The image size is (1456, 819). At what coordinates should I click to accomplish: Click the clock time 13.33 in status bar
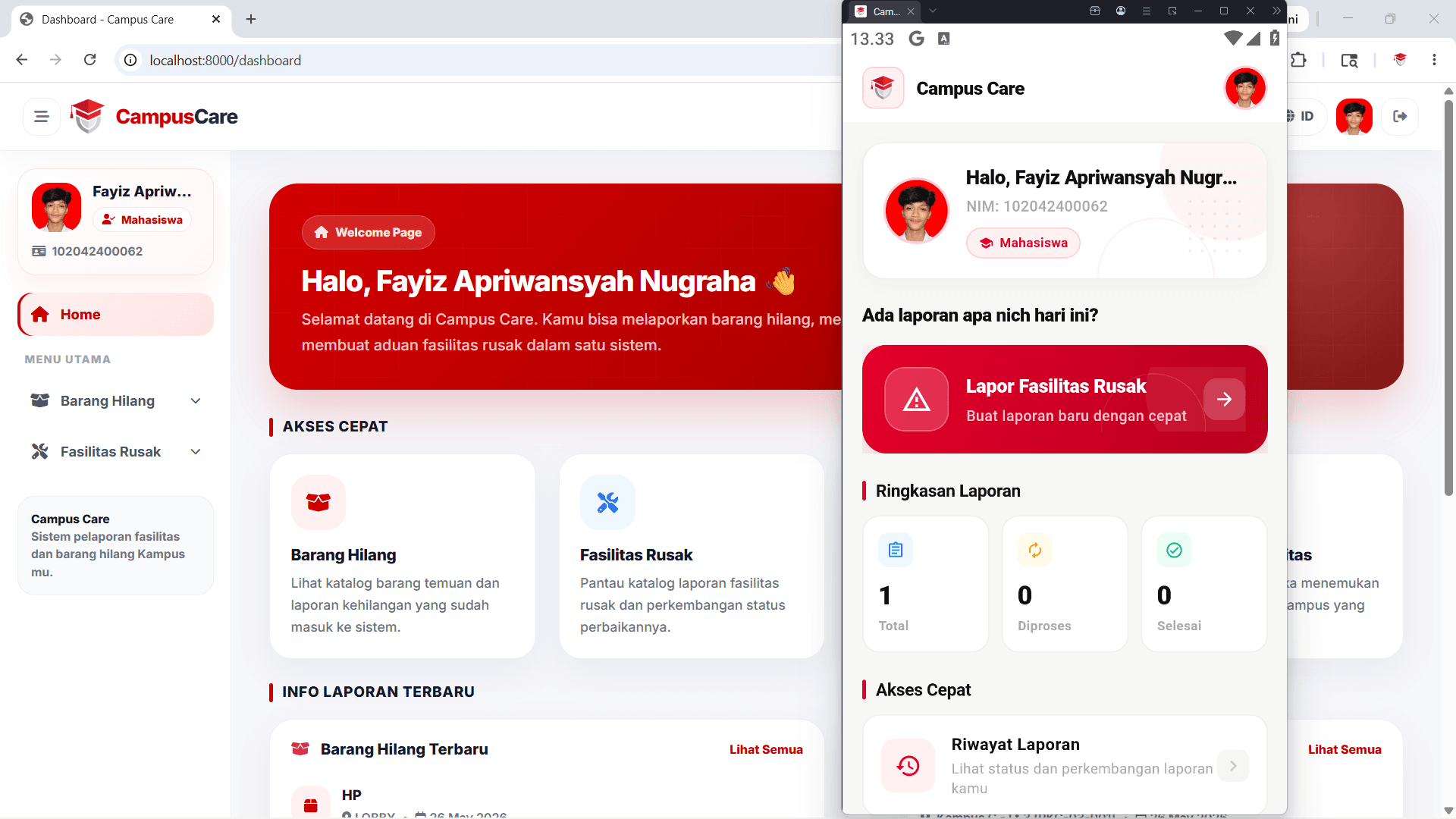coord(872,39)
